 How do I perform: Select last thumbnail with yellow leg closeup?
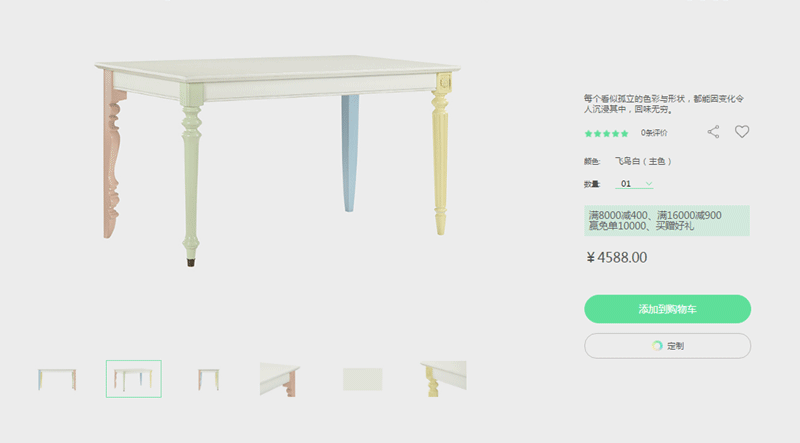click(x=443, y=379)
